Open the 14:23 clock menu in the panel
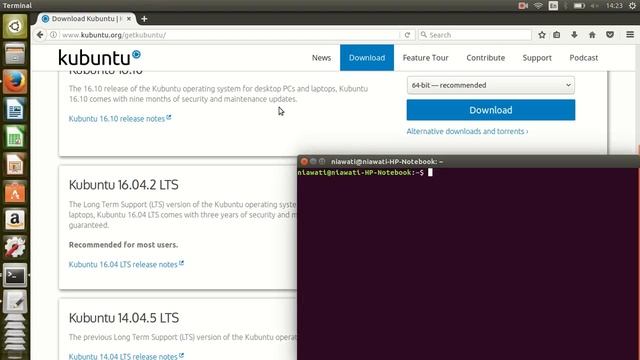The height and width of the screenshot is (360, 640). point(614,6)
